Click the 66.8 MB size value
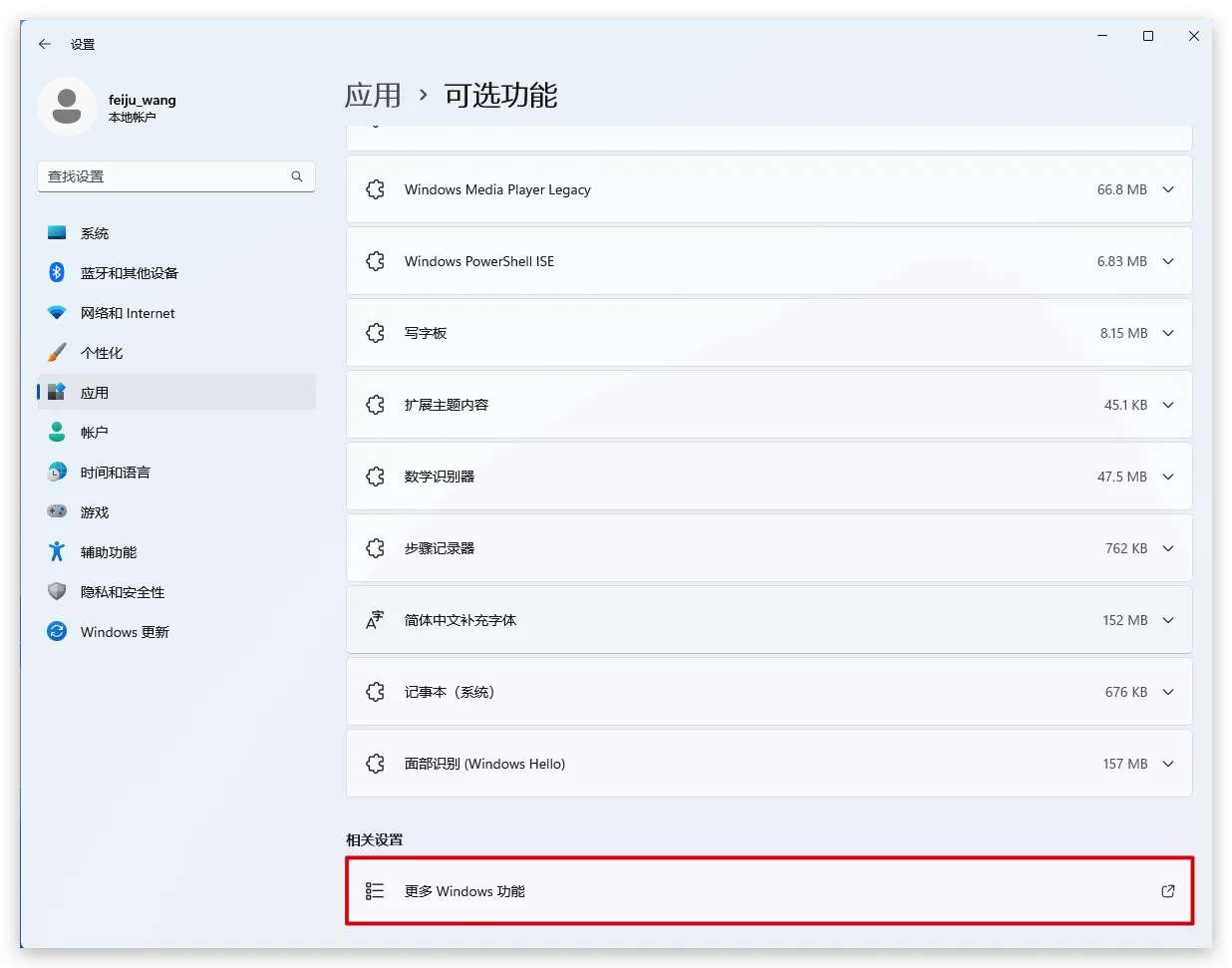 (1122, 189)
